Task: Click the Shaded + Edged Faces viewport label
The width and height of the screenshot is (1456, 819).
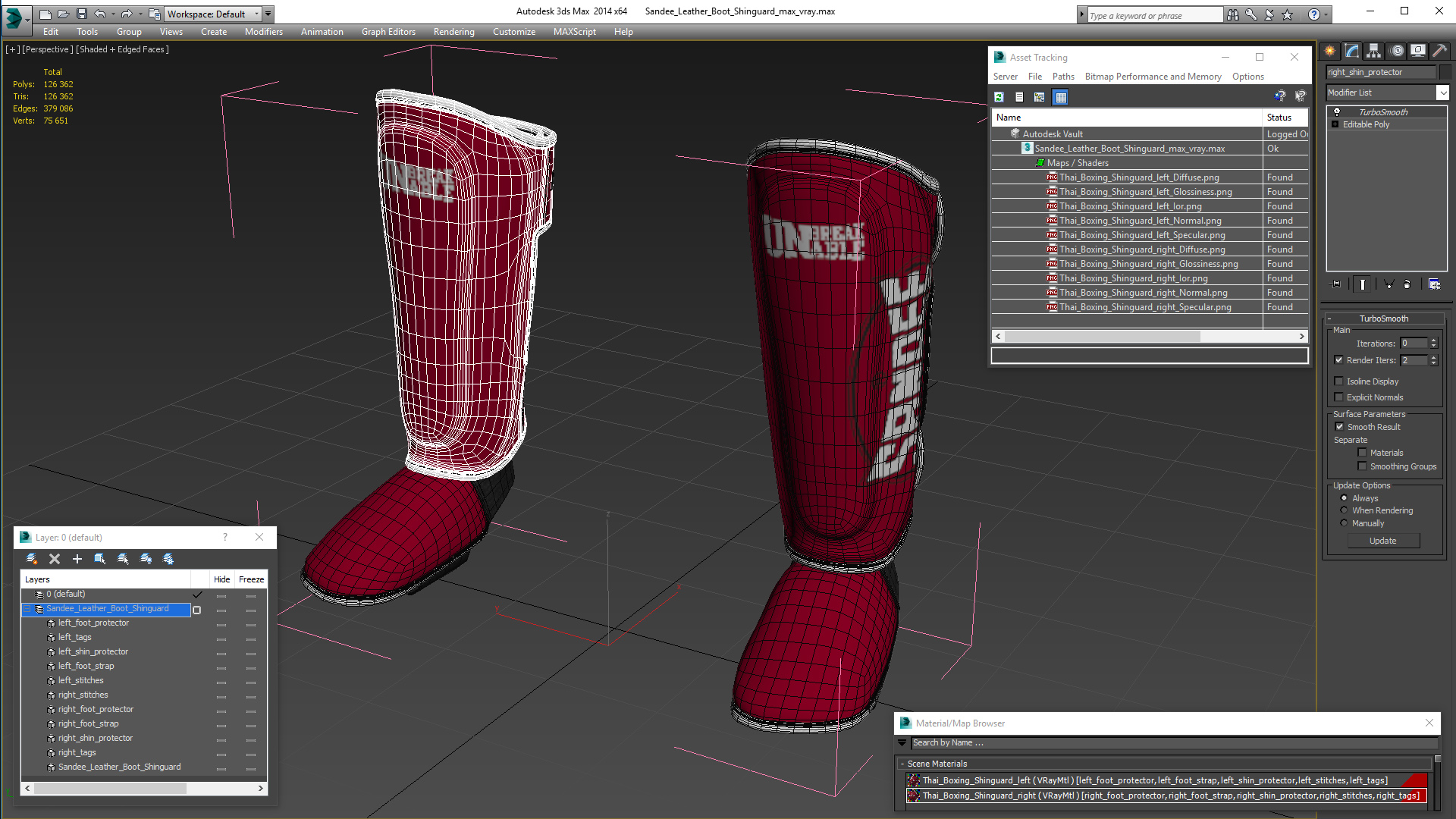Action: (122, 49)
